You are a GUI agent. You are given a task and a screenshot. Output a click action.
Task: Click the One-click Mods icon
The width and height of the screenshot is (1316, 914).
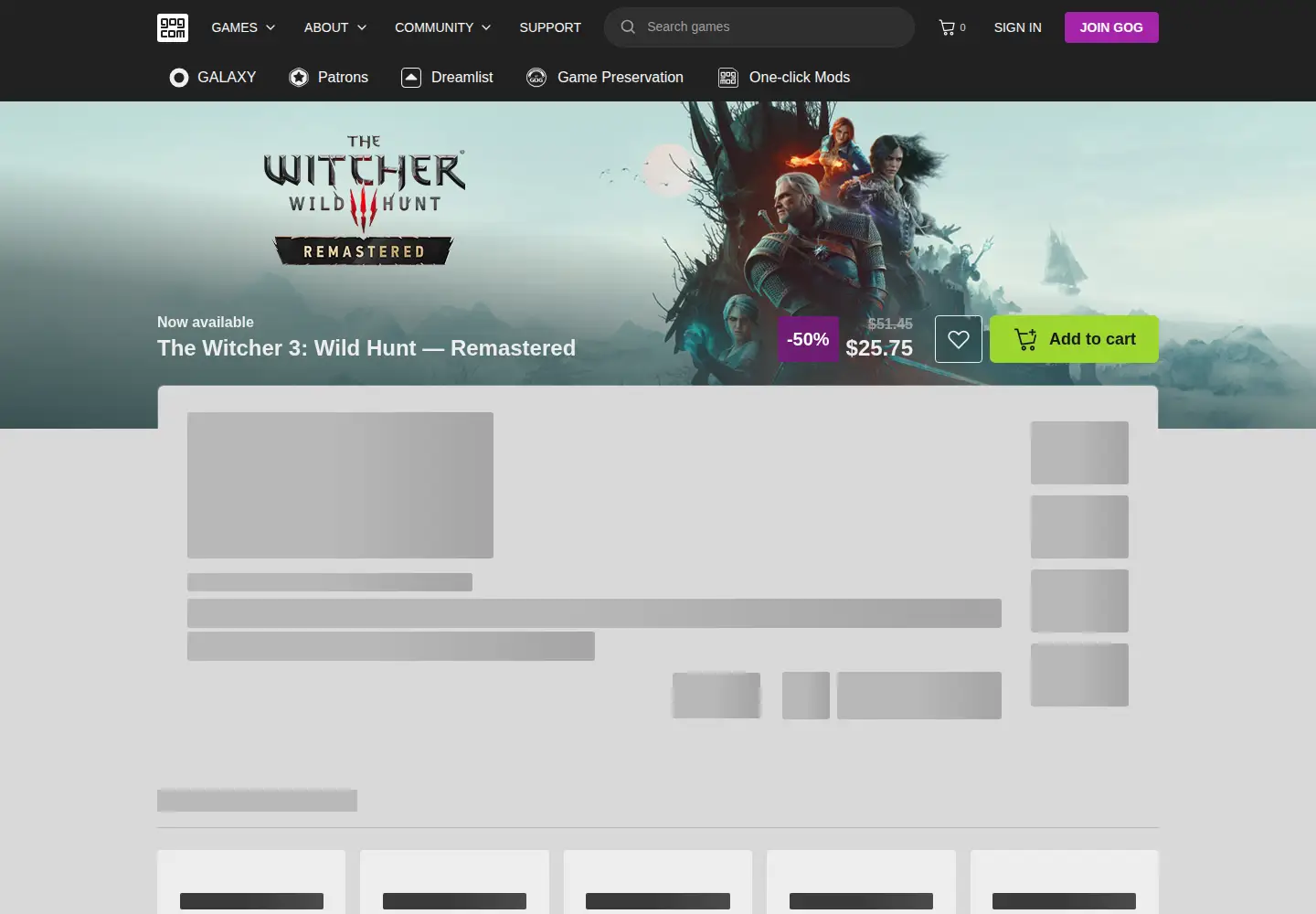click(728, 78)
